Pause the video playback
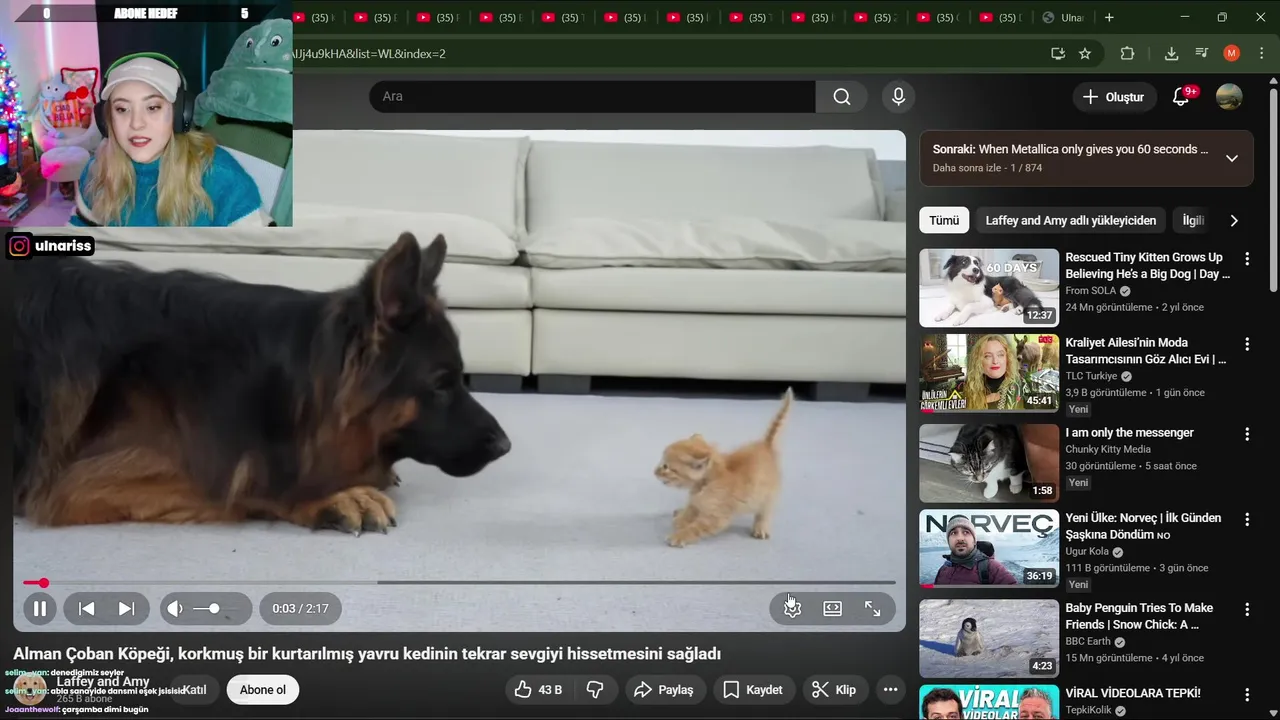1280x720 pixels. tap(39, 608)
